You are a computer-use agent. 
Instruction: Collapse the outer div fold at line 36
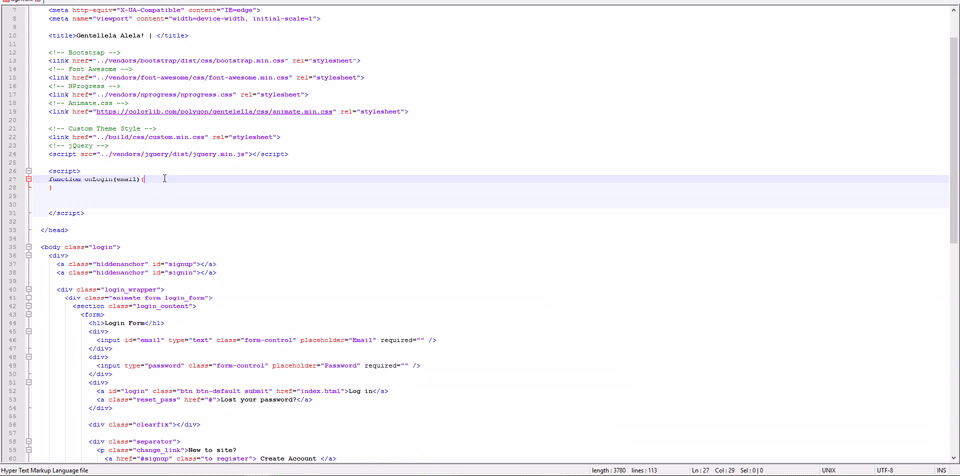(x=29, y=255)
